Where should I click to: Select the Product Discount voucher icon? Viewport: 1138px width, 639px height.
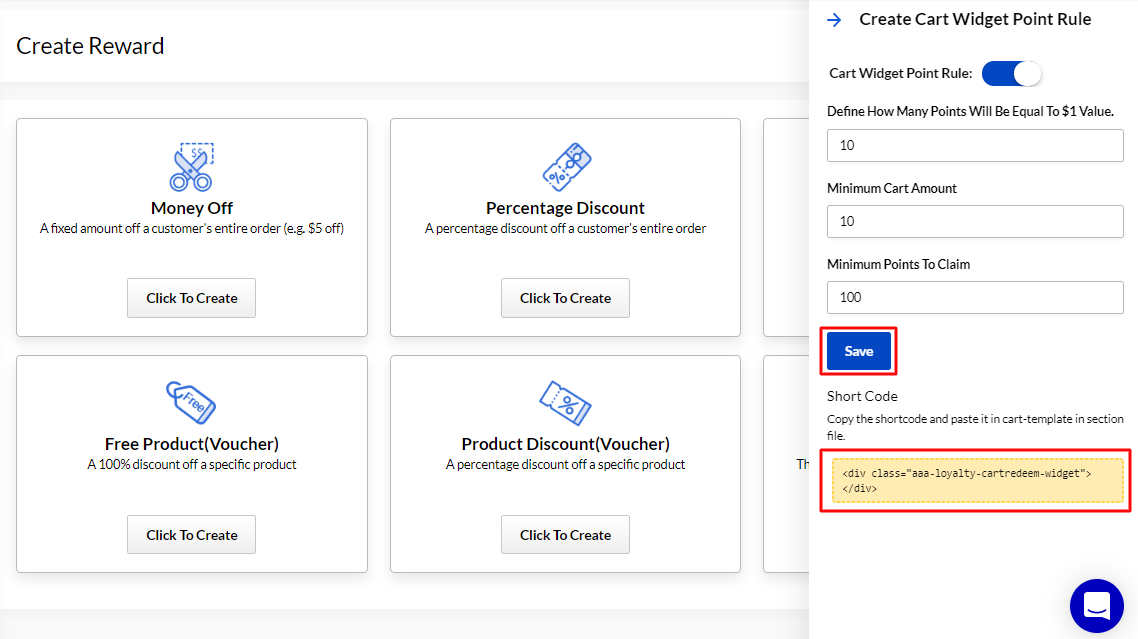[565, 403]
